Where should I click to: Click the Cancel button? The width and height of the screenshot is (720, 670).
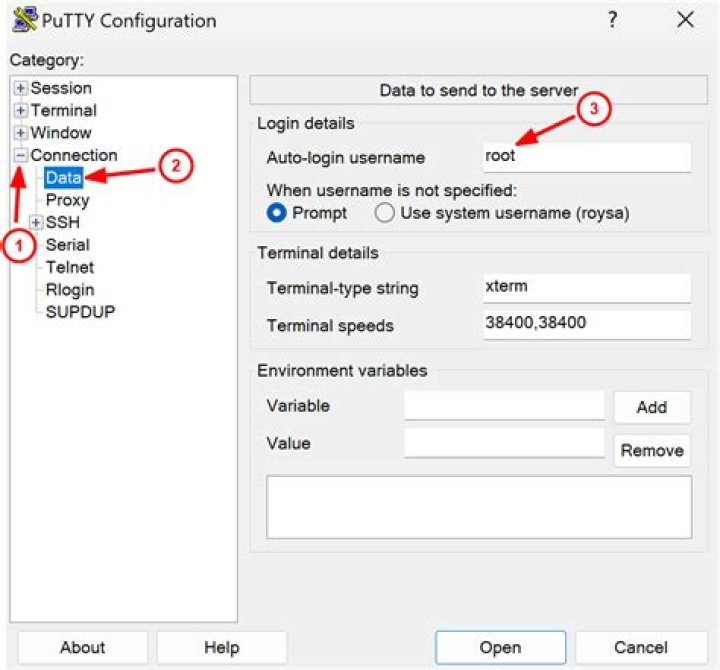point(641,647)
